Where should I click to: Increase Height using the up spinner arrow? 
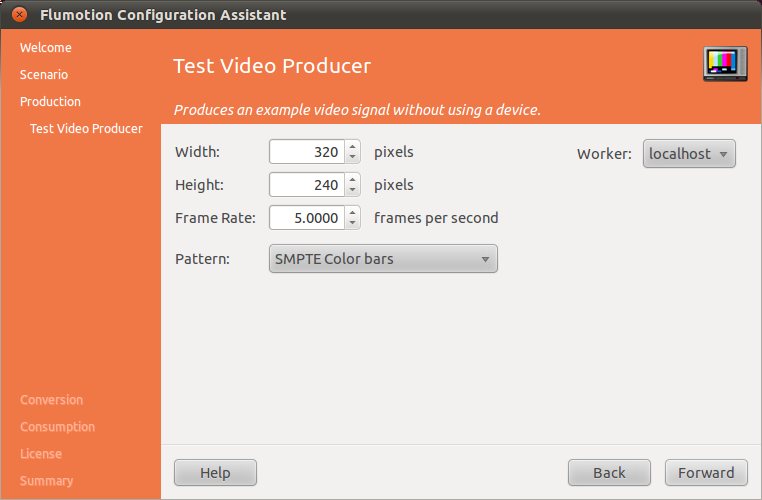[x=352, y=179]
